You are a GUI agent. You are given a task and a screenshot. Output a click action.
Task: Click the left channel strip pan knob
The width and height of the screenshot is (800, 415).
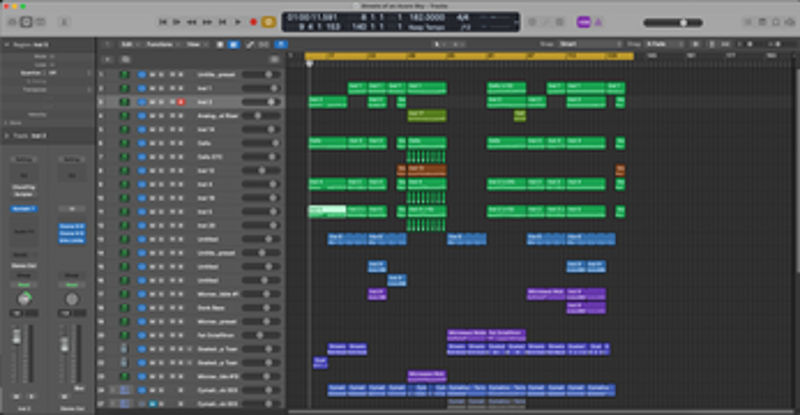[24, 299]
